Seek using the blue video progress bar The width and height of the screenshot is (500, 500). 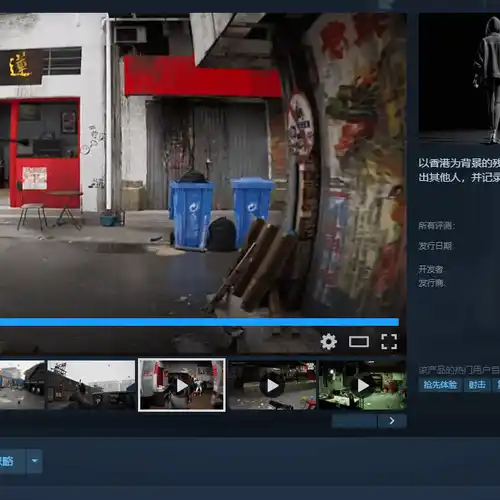tap(199, 322)
